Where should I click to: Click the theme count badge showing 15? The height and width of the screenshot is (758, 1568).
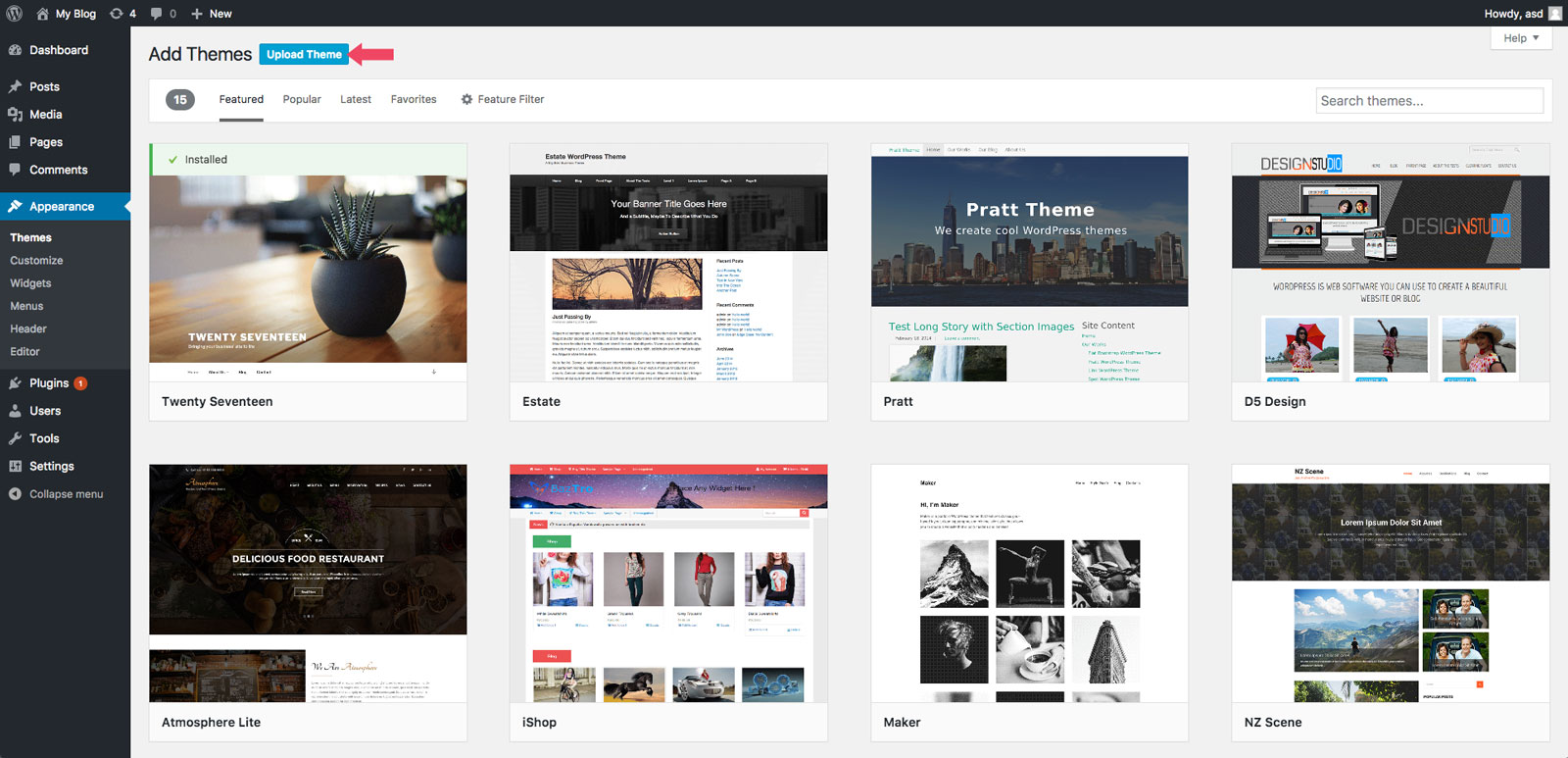pyautogui.click(x=180, y=99)
